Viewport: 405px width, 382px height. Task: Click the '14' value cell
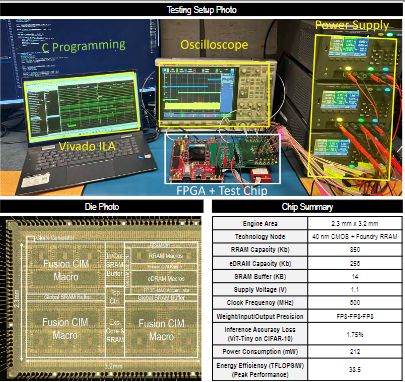tap(355, 276)
